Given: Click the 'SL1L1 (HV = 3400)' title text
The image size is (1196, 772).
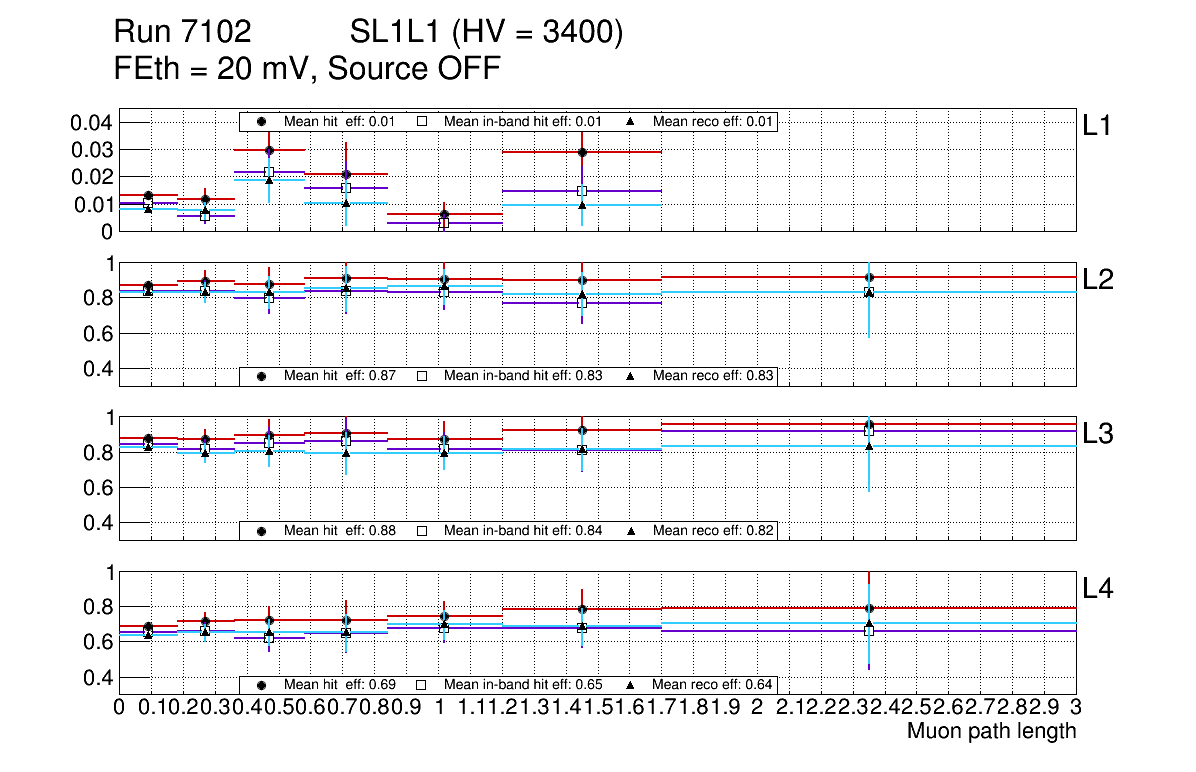Looking at the screenshot, I should 486,33.
